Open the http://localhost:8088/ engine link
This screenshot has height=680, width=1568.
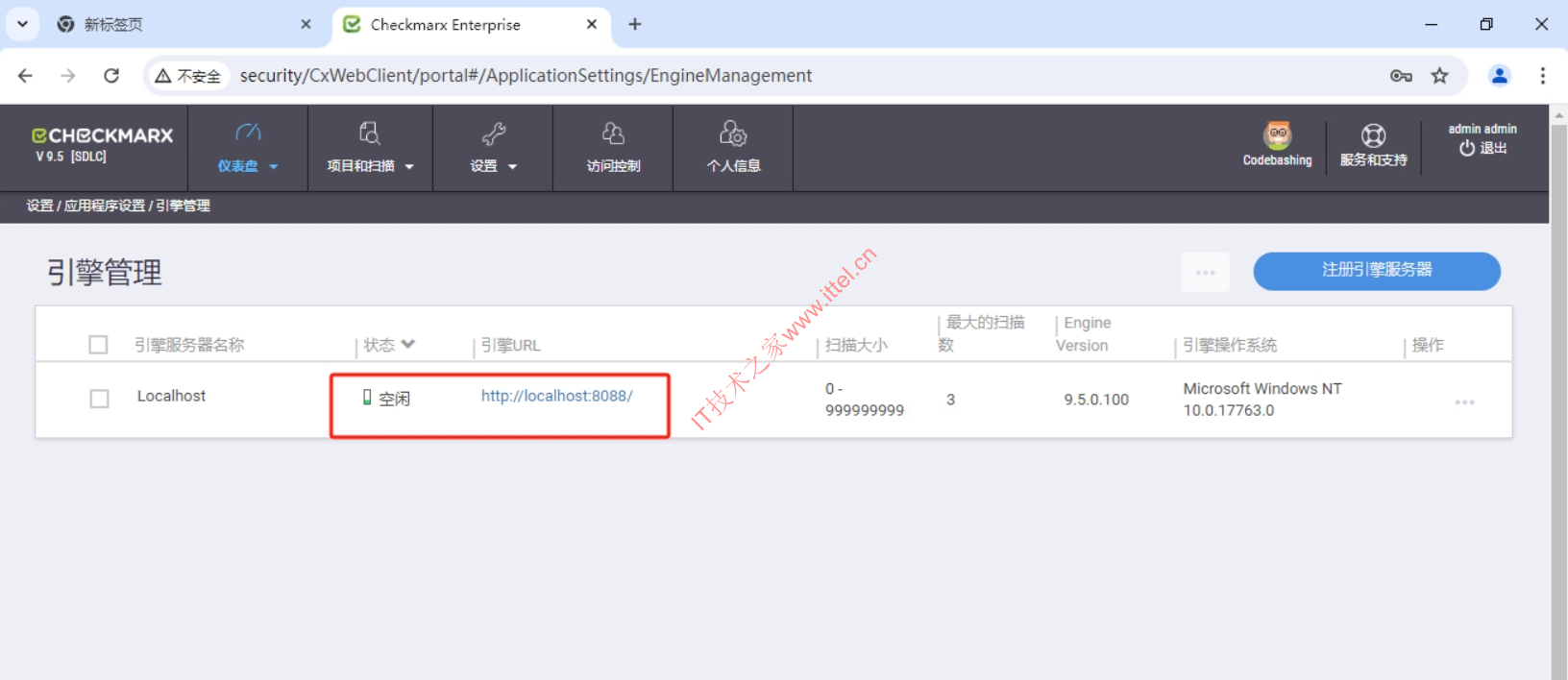click(x=556, y=396)
